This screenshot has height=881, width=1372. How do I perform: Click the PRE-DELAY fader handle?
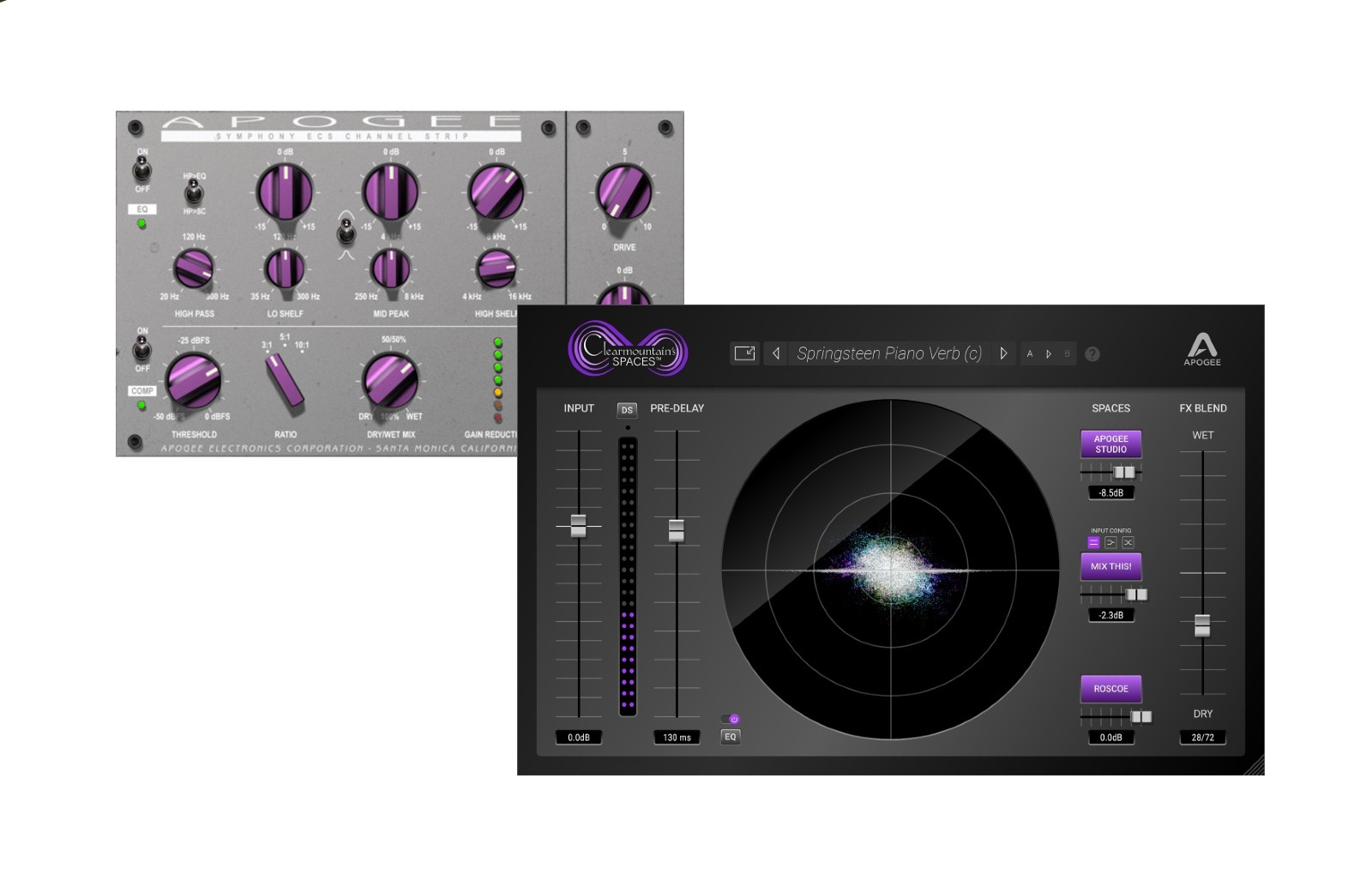point(677,530)
